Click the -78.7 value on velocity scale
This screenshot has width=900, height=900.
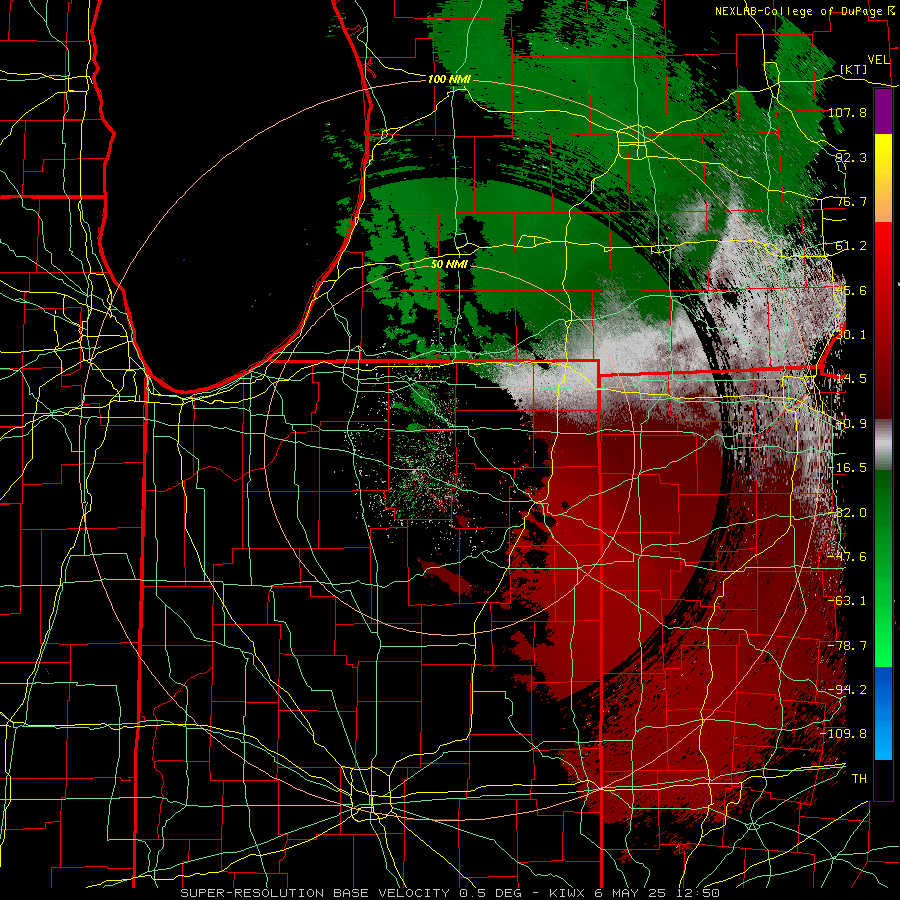coord(847,646)
